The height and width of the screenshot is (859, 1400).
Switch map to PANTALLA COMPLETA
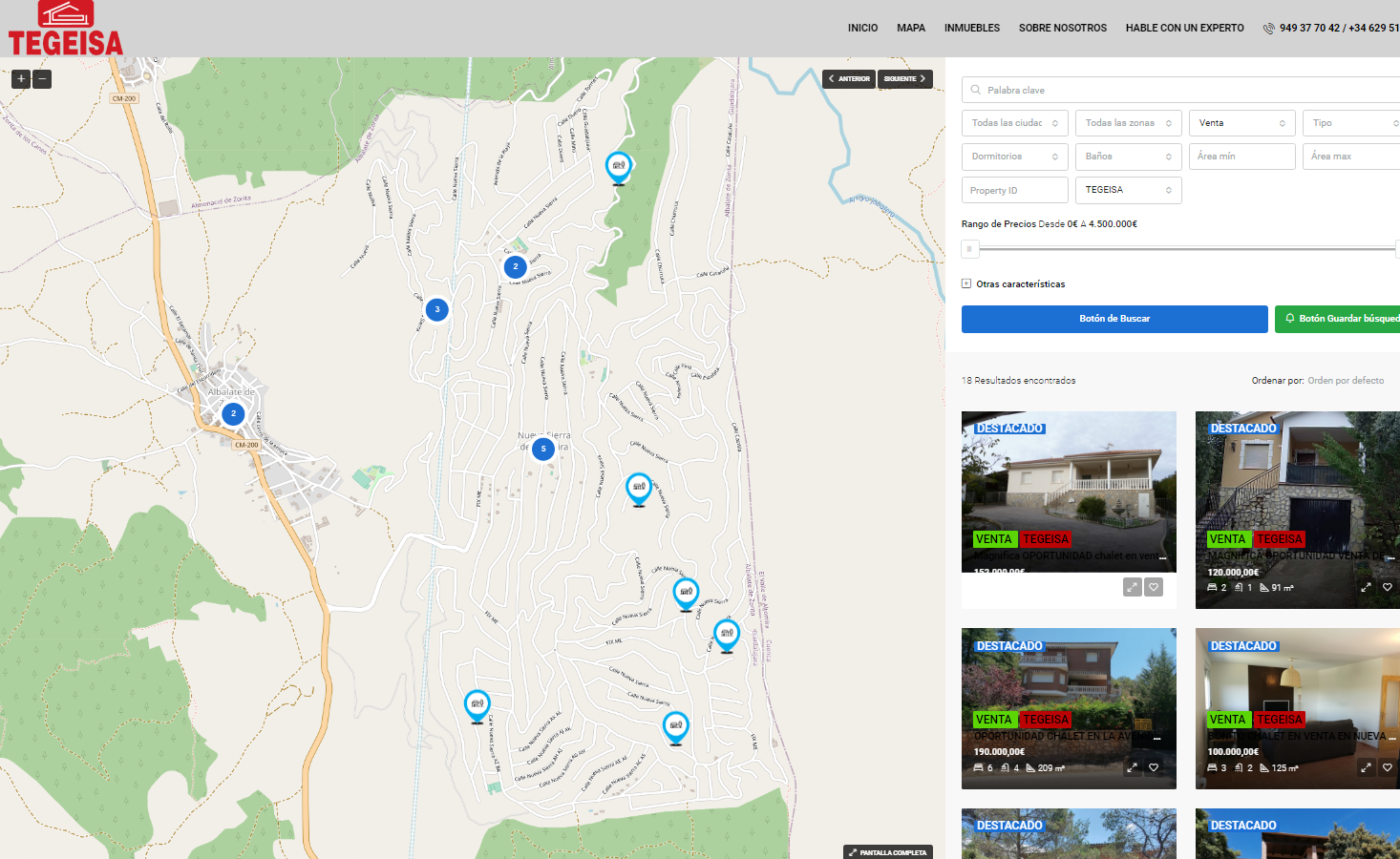tap(888, 852)
